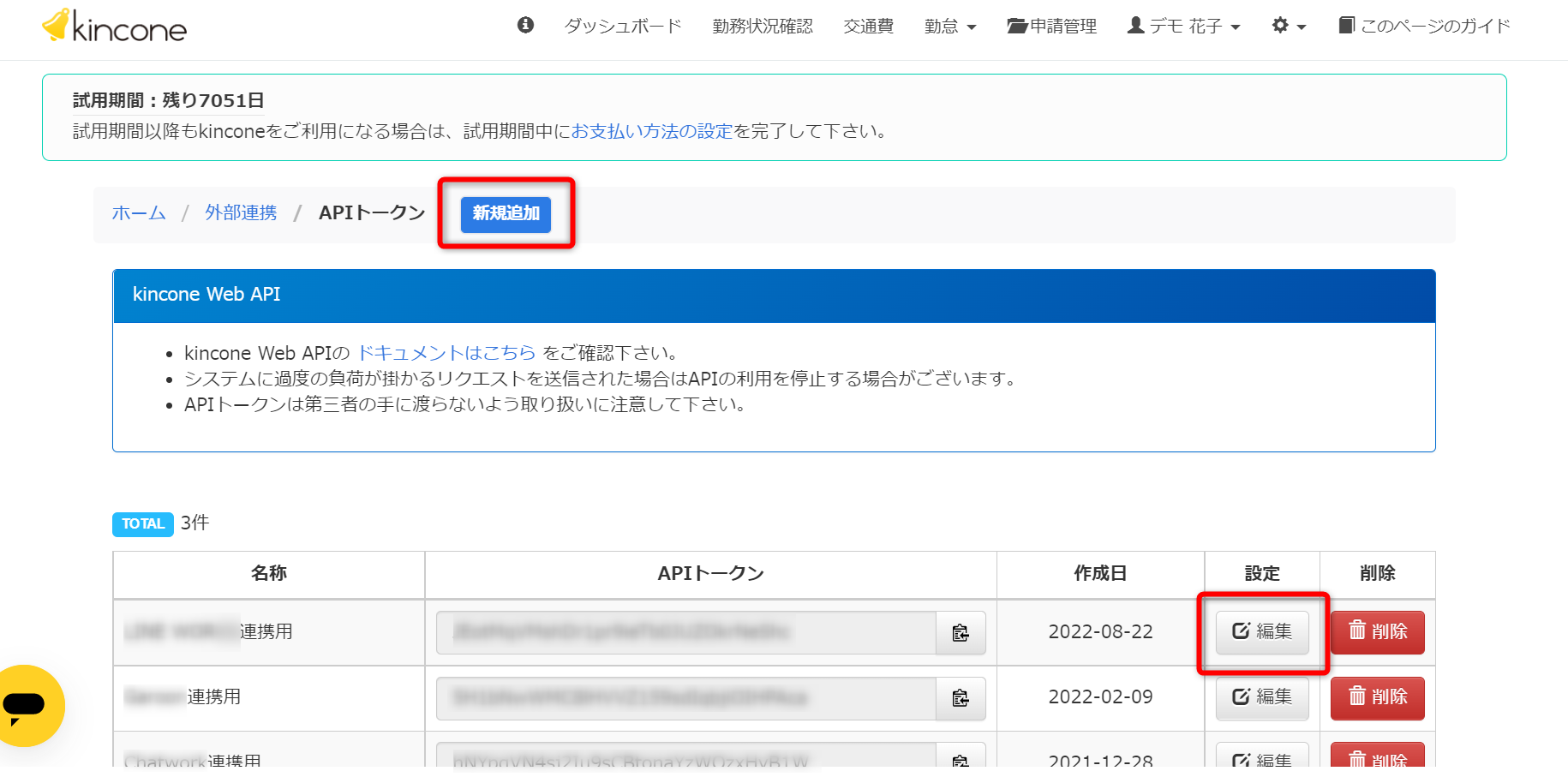
Task: Click the 作成日 column header
Action: pos(1101,574)
